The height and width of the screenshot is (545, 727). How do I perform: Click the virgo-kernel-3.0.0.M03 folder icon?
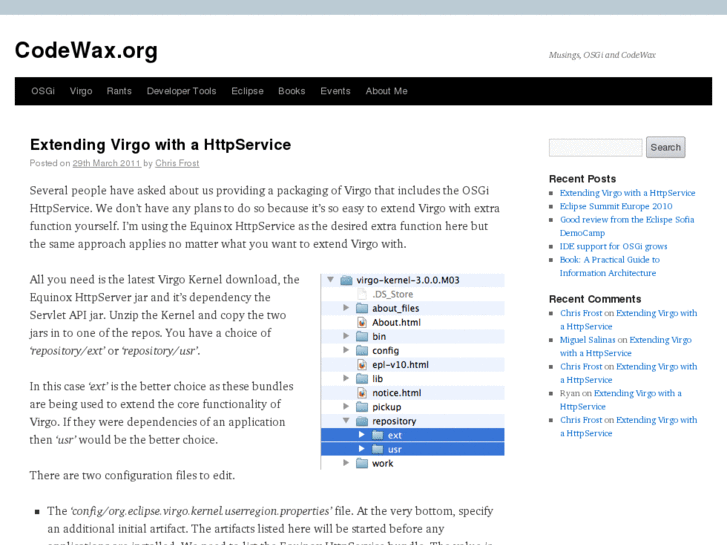pyautogui.click(x=346, y=280)
